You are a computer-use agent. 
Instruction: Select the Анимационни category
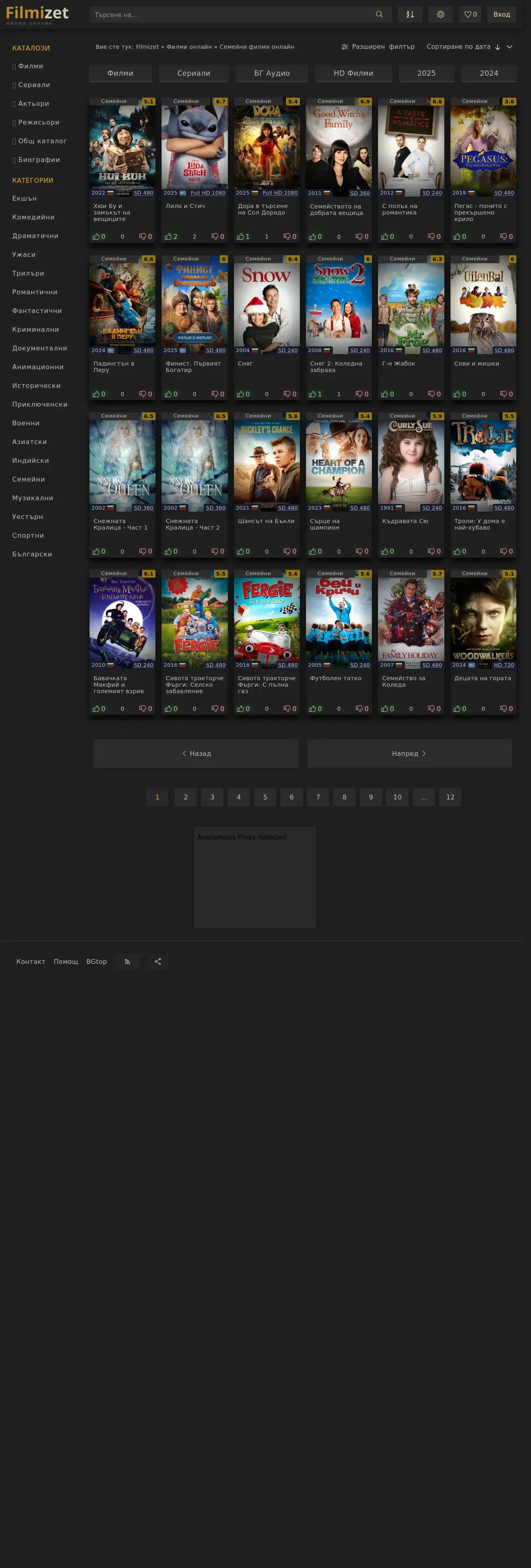[x=38, y=367]
